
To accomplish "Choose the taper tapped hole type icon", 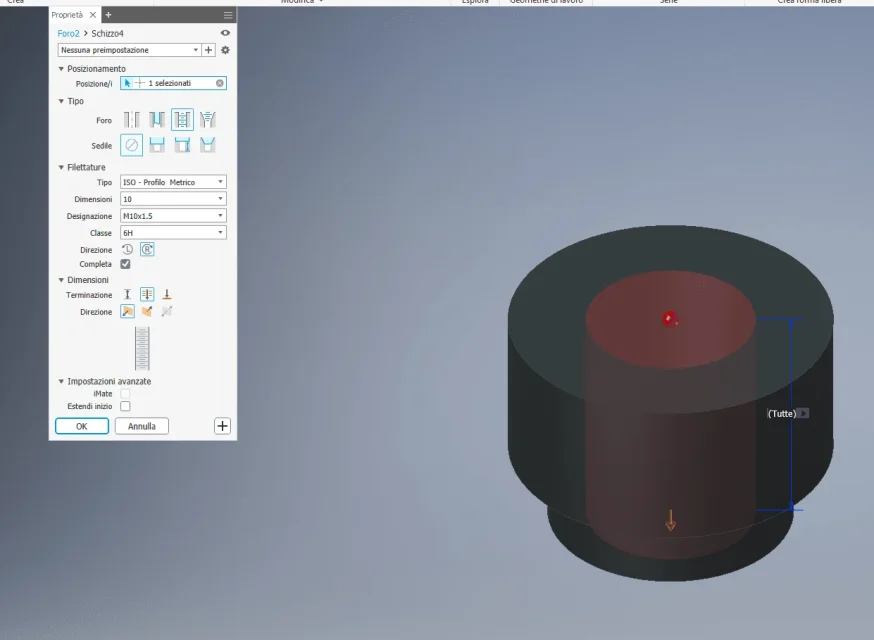I will tap(207, 119).
